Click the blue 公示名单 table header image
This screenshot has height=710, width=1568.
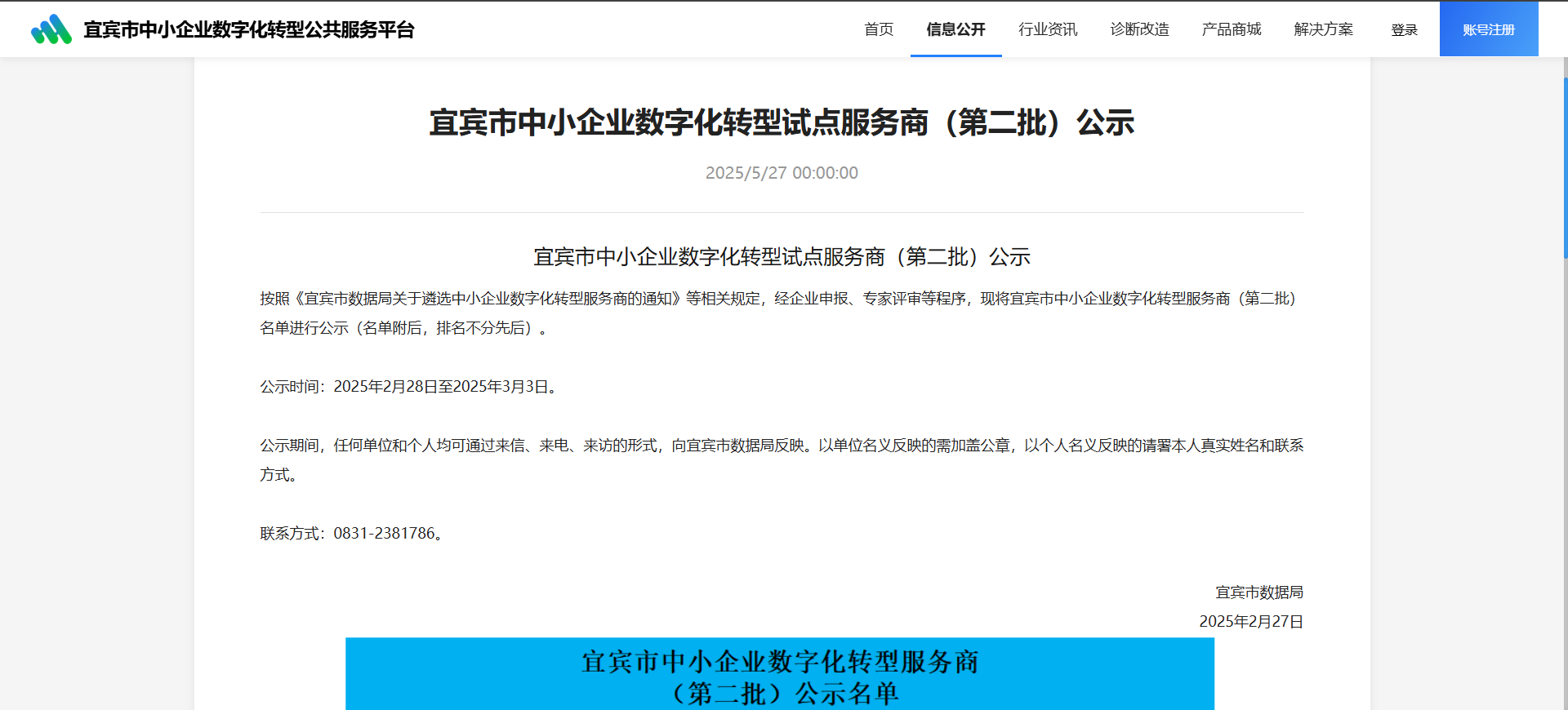[780, 674]
